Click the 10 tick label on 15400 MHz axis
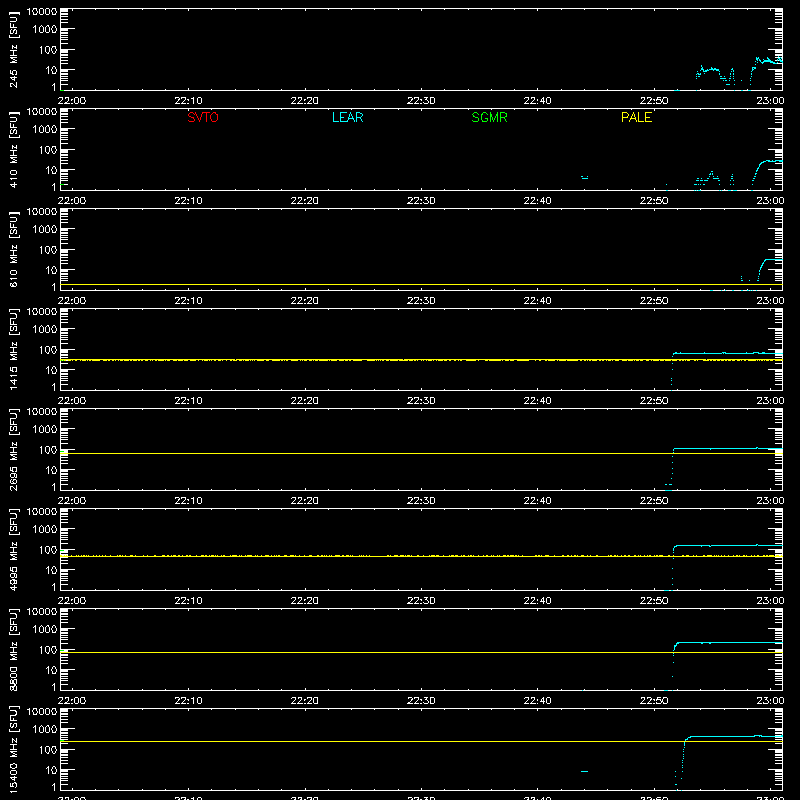 [51, 770]
